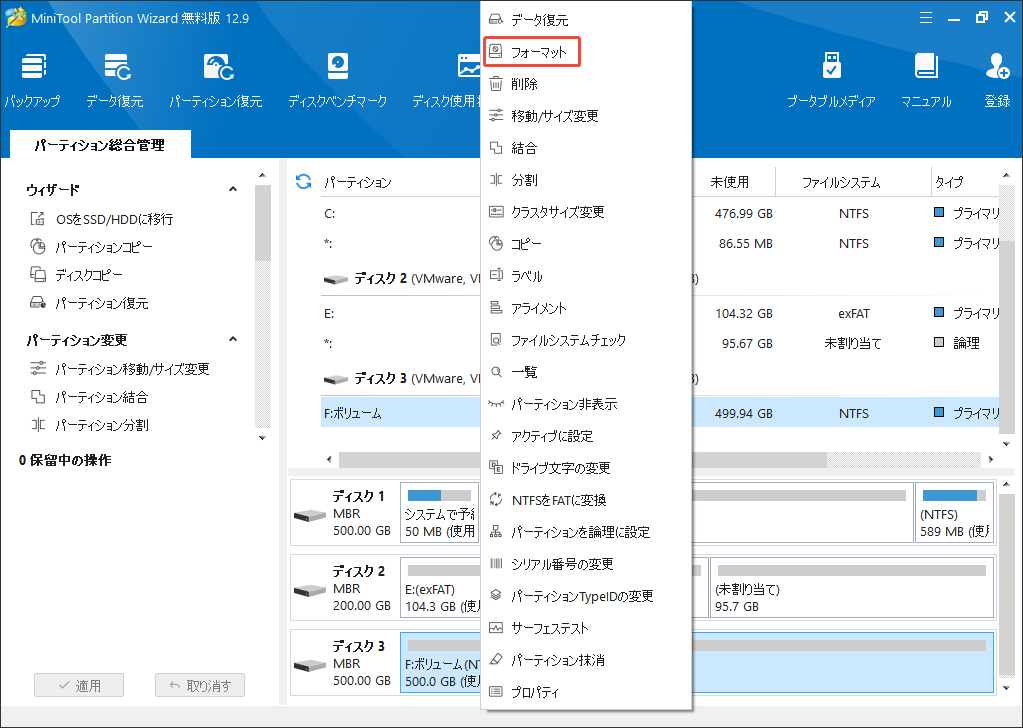
Task: Open パーティションコピー wizard
Action: click(91, 247)
